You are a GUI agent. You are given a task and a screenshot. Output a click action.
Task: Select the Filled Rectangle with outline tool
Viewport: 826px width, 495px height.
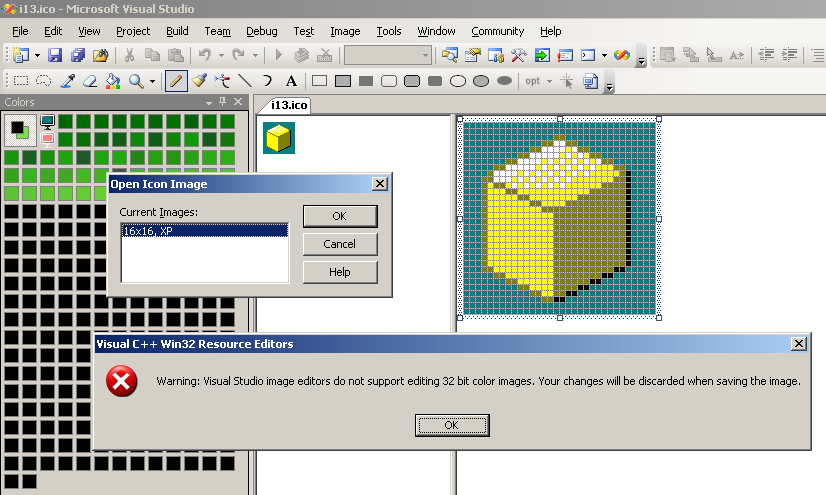343,81
